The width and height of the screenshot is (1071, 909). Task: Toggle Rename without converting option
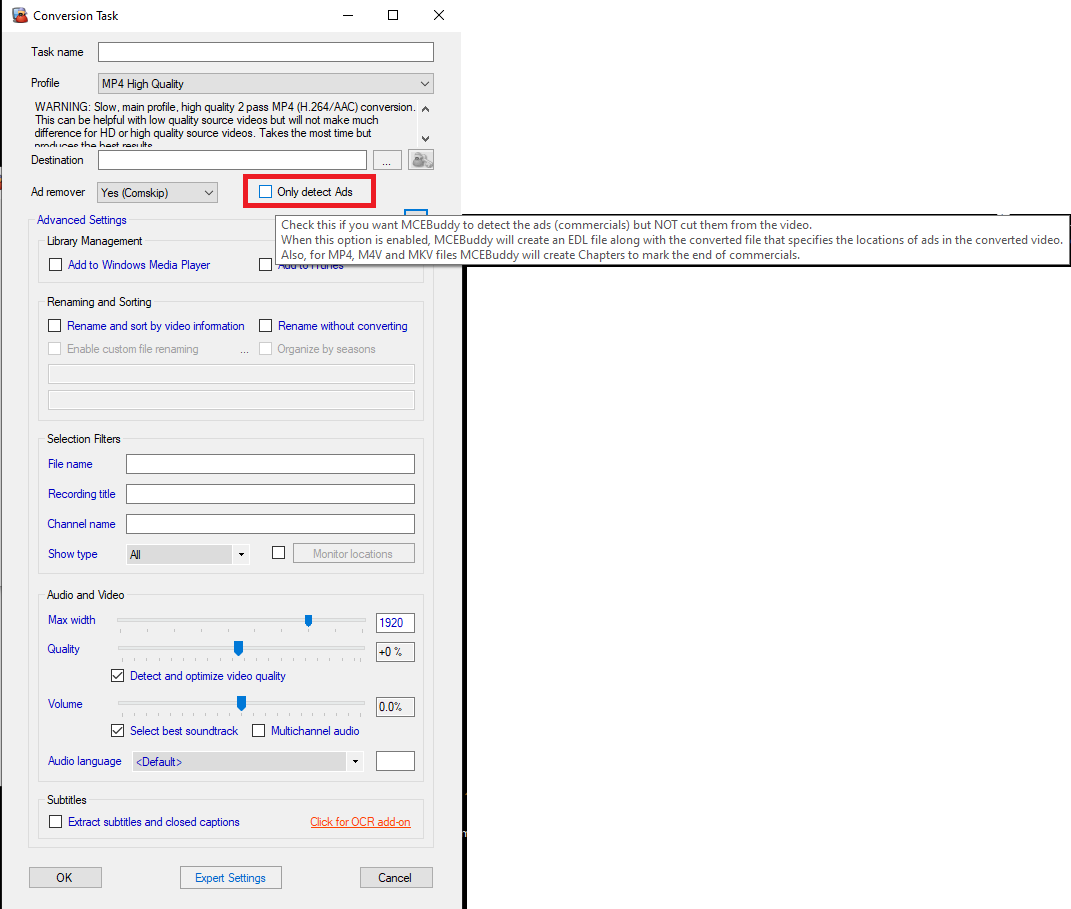tap(266, 326)
